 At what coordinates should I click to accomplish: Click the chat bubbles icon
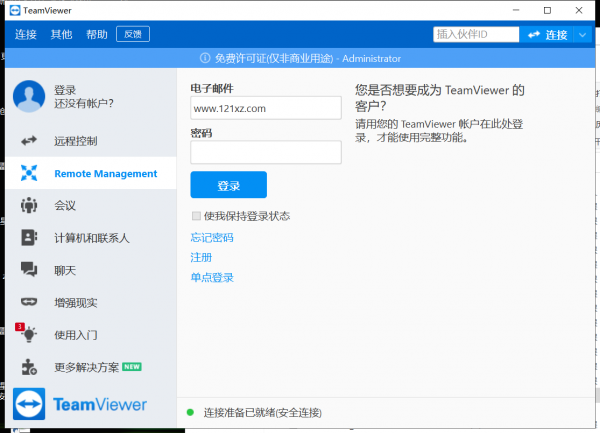pos(29,270)
